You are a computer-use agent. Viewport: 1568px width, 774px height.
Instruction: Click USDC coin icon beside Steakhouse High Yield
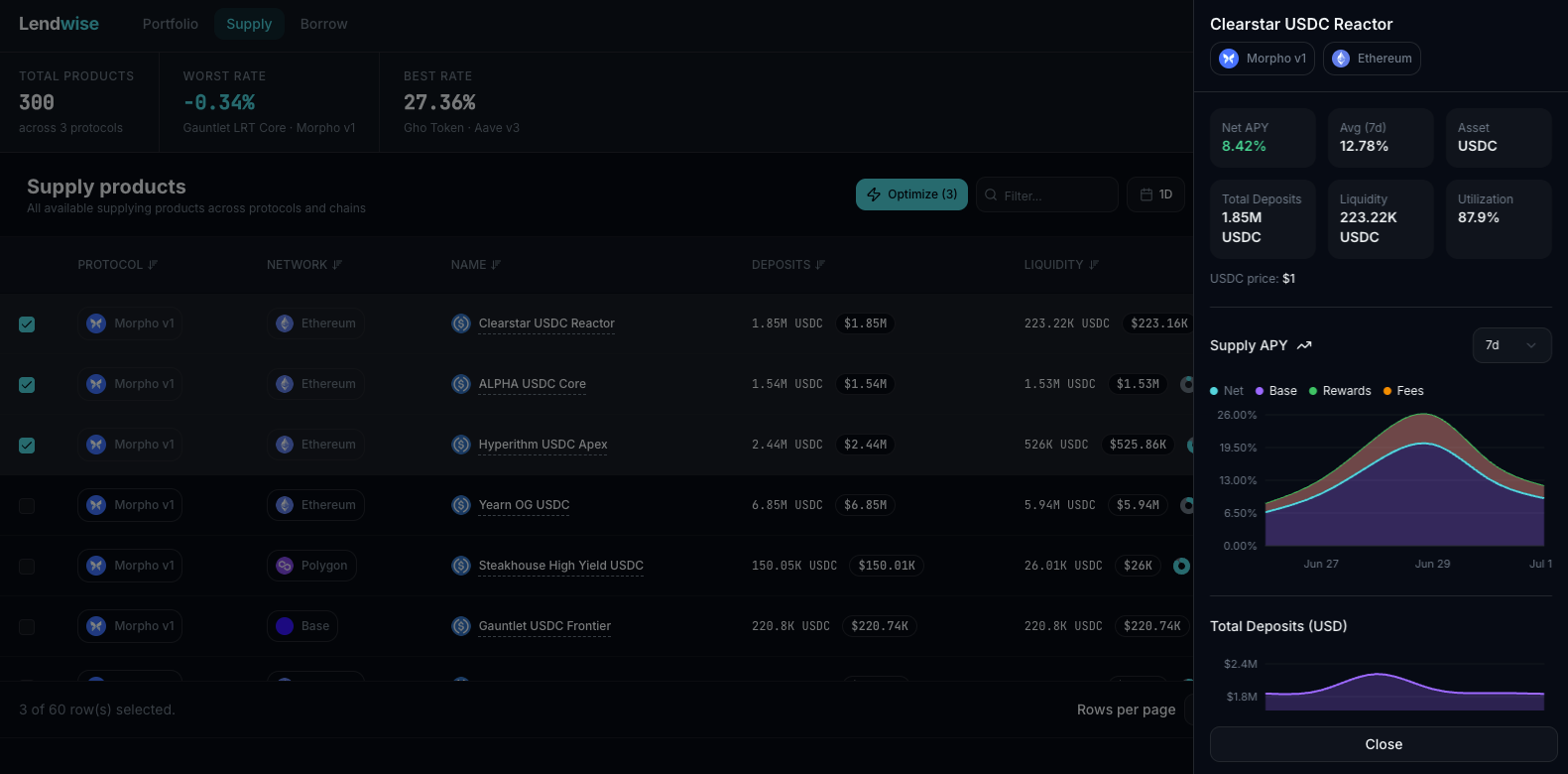pos(461,566)
